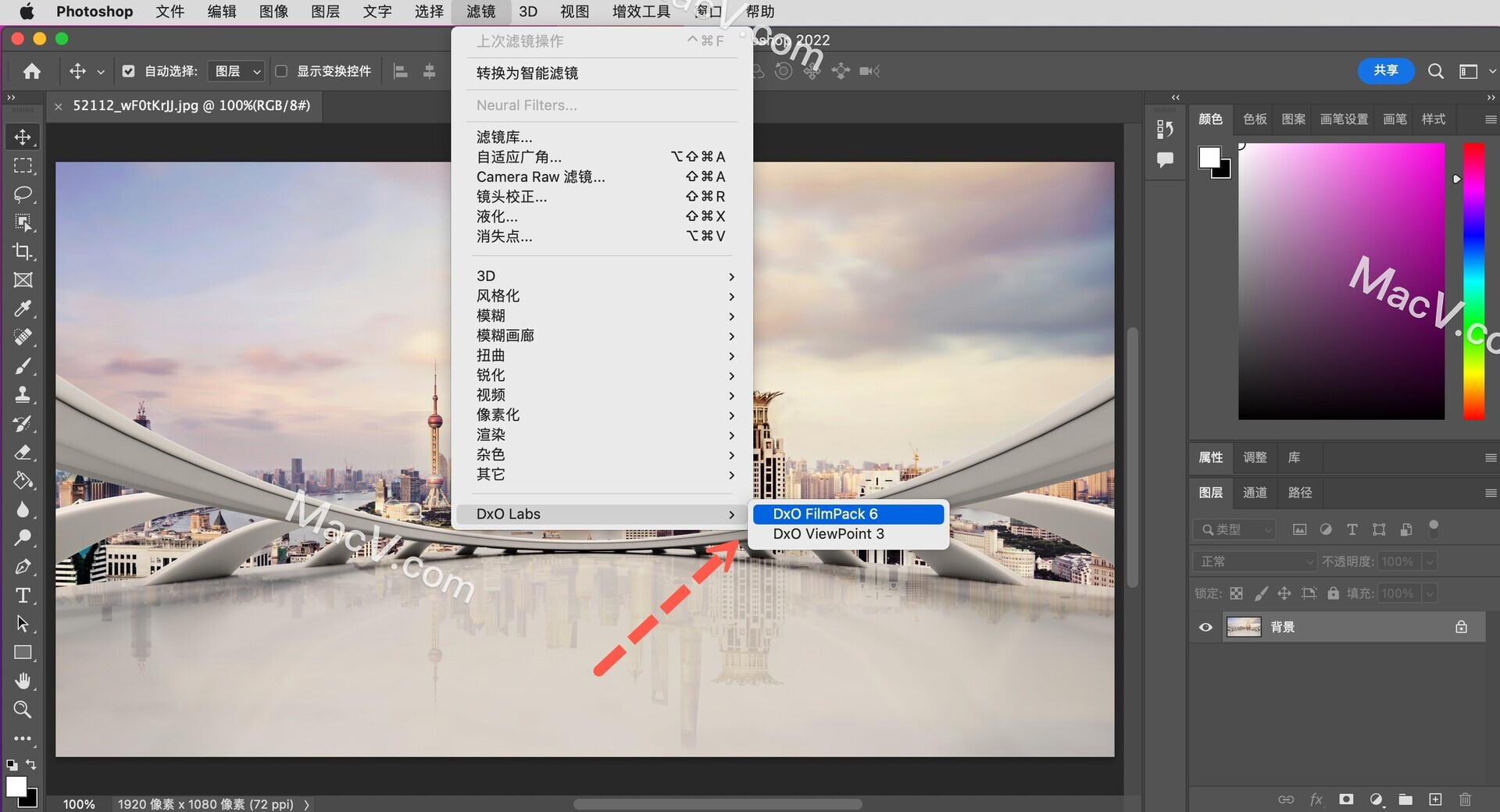Open the 图层 auto-select dropdown
The height and width of the screenshot is (812, 1500).
tap(238, 71)
